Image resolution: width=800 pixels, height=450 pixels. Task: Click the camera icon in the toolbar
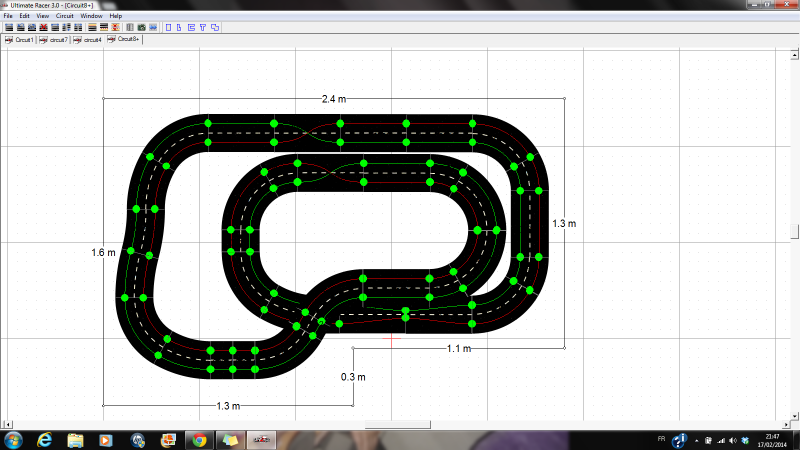pos(140,27)
